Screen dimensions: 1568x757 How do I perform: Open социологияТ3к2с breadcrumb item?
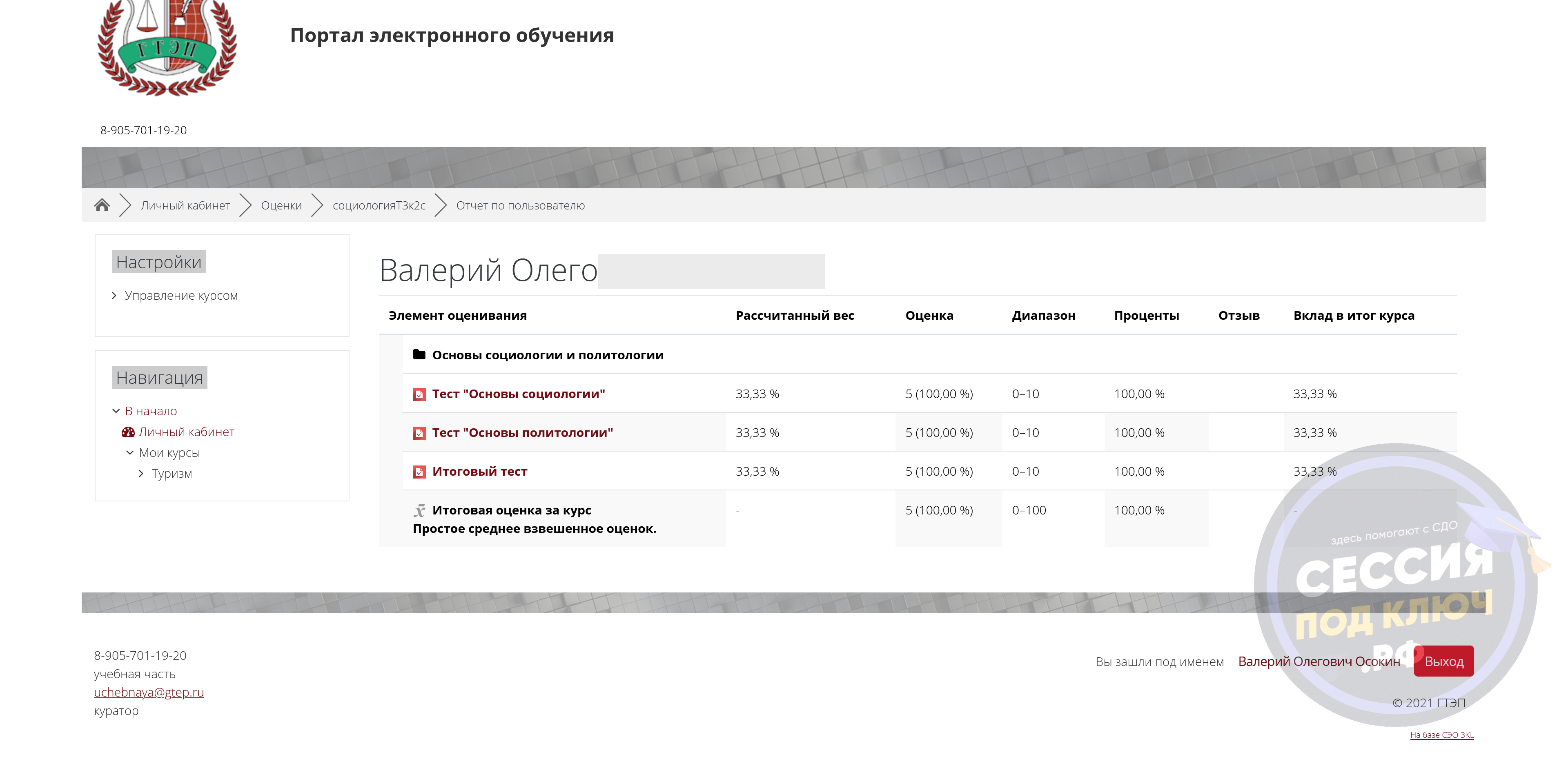coord(379,206)
